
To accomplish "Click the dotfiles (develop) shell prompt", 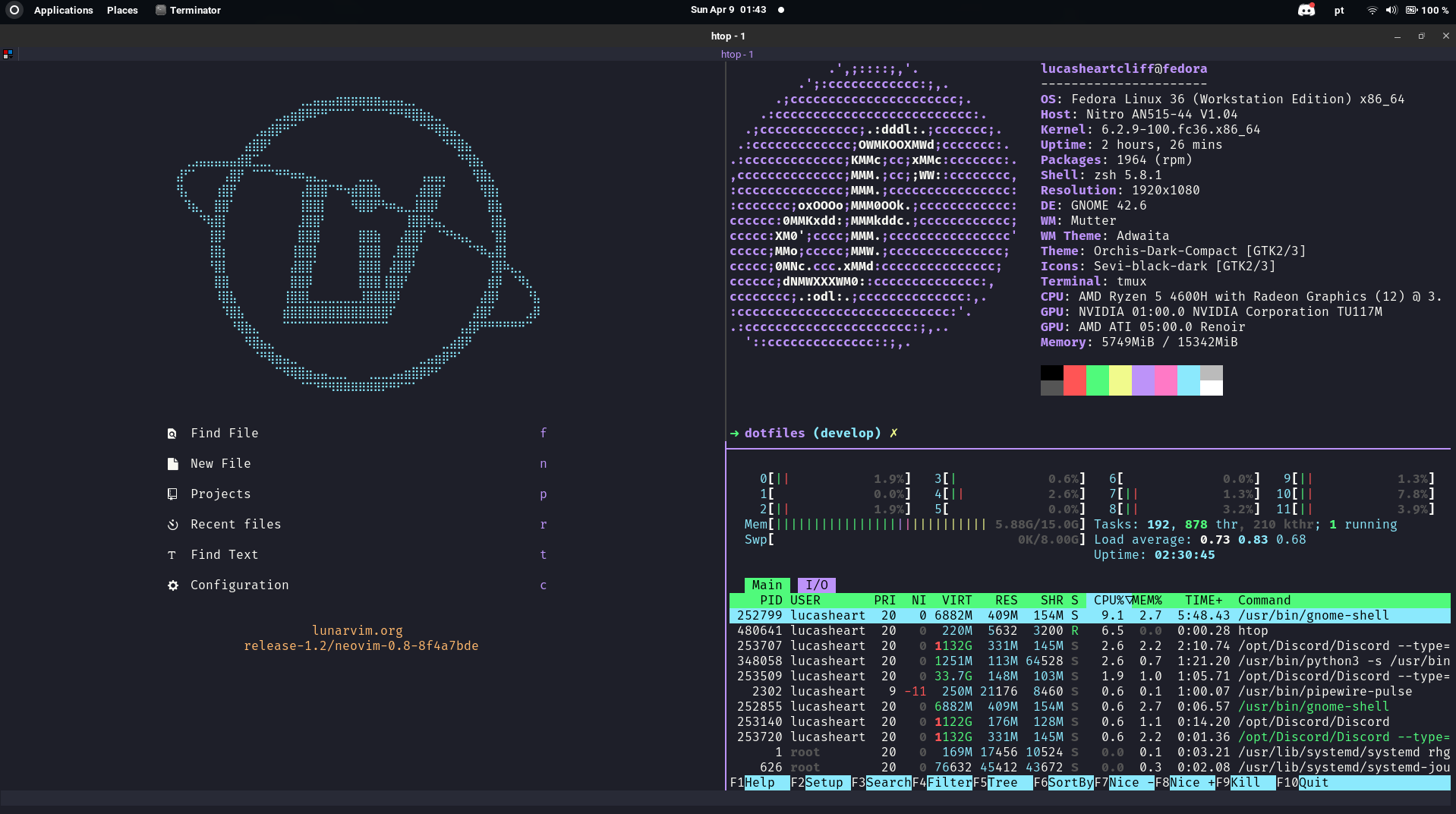I will click(813, 433).
